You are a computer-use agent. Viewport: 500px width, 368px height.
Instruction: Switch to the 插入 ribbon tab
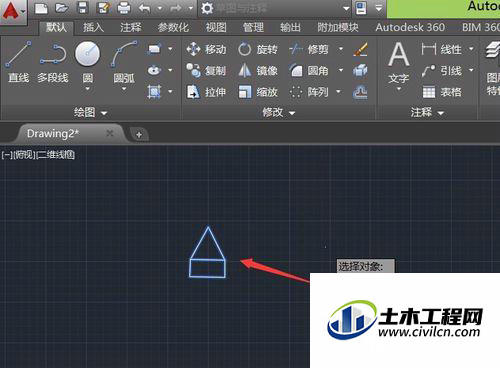click(93, 27)
